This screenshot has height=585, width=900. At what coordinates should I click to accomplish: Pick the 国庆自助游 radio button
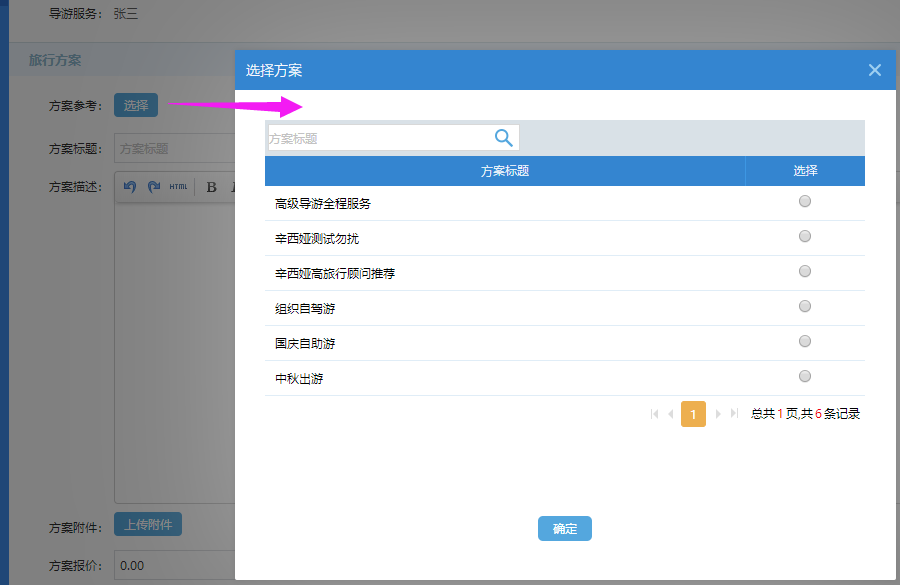coord(805,342)
